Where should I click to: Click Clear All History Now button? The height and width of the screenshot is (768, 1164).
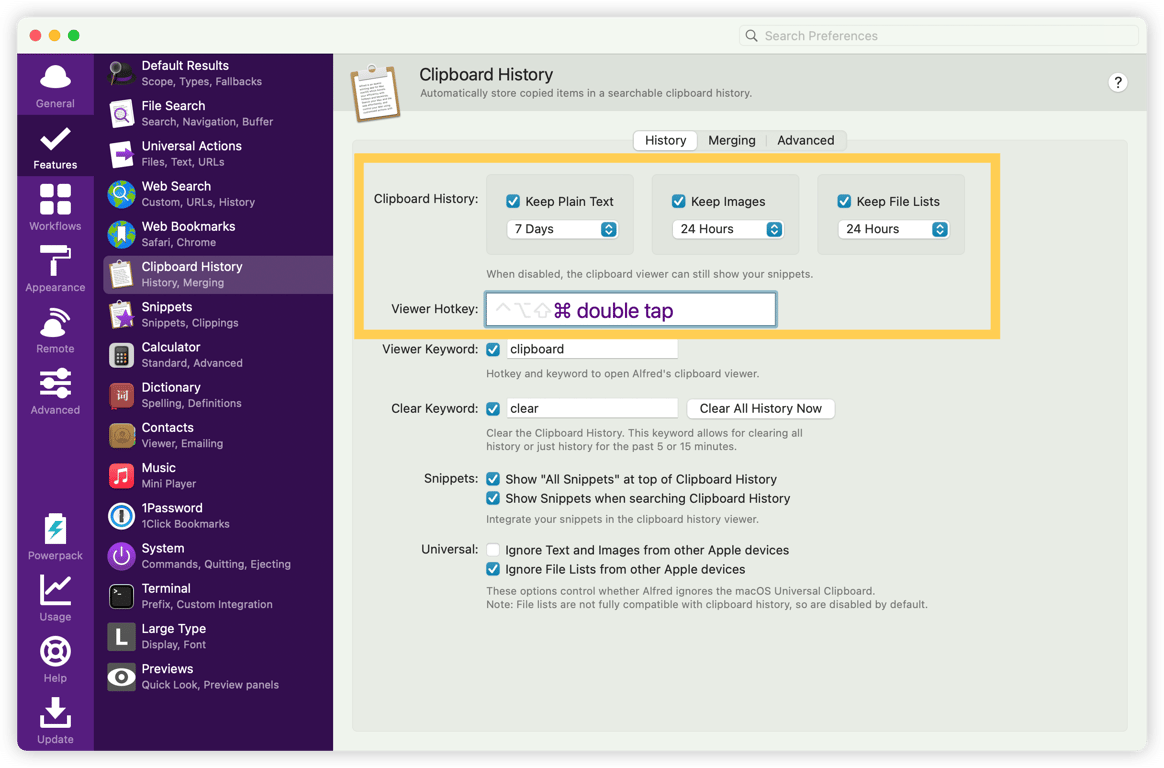point(761,408)
